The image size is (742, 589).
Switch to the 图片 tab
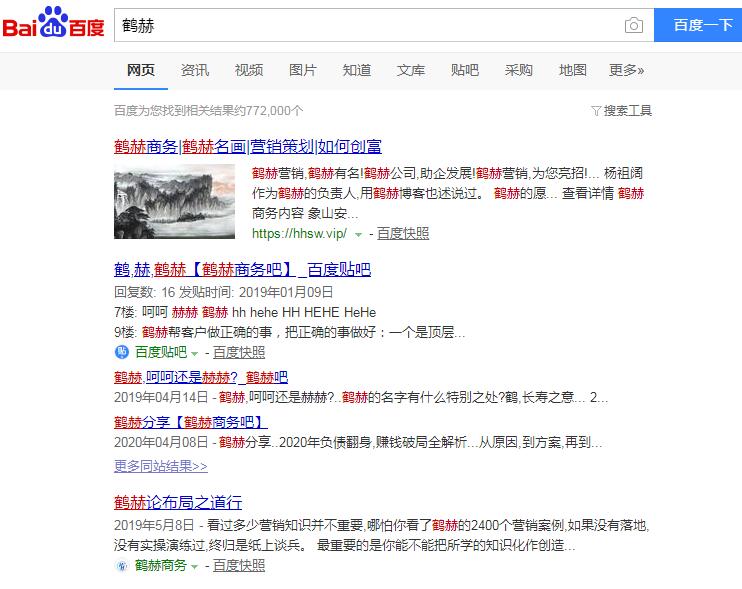[x=303, y=70]
